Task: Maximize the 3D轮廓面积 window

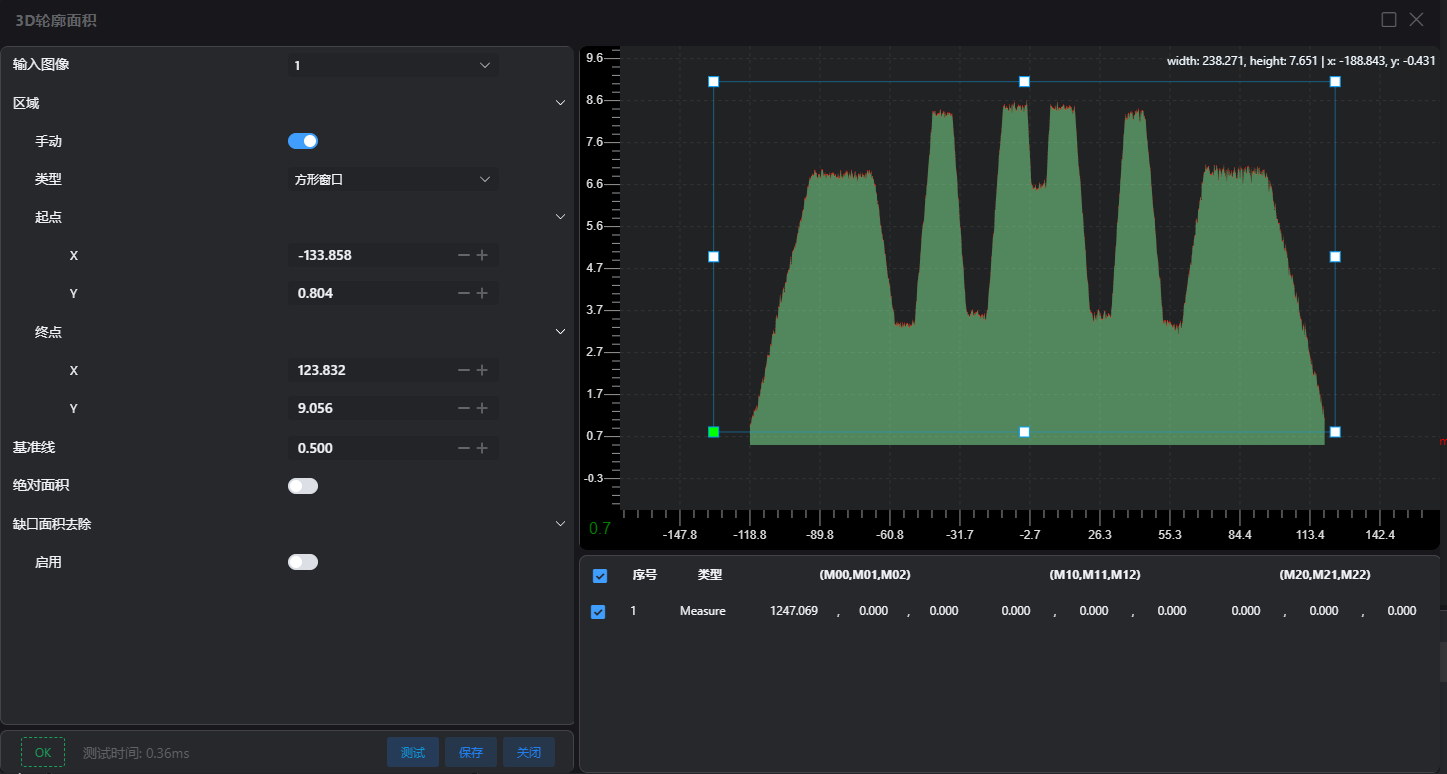Action: click(1389, 19)
